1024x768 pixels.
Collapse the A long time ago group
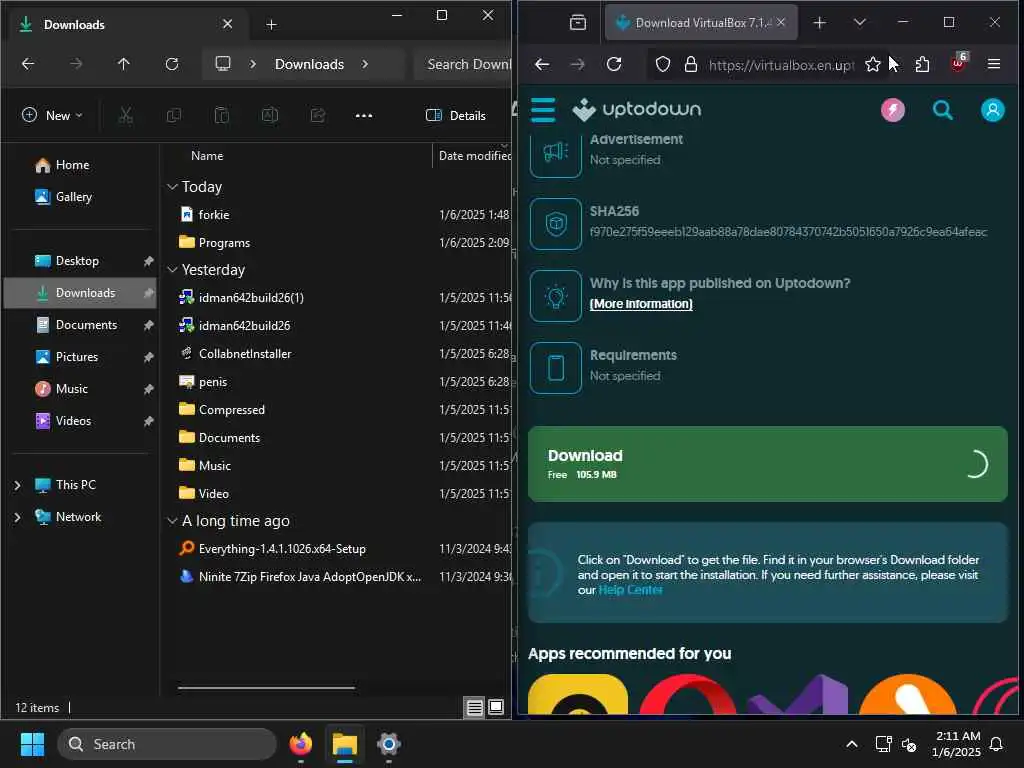(x=172, y=520)
